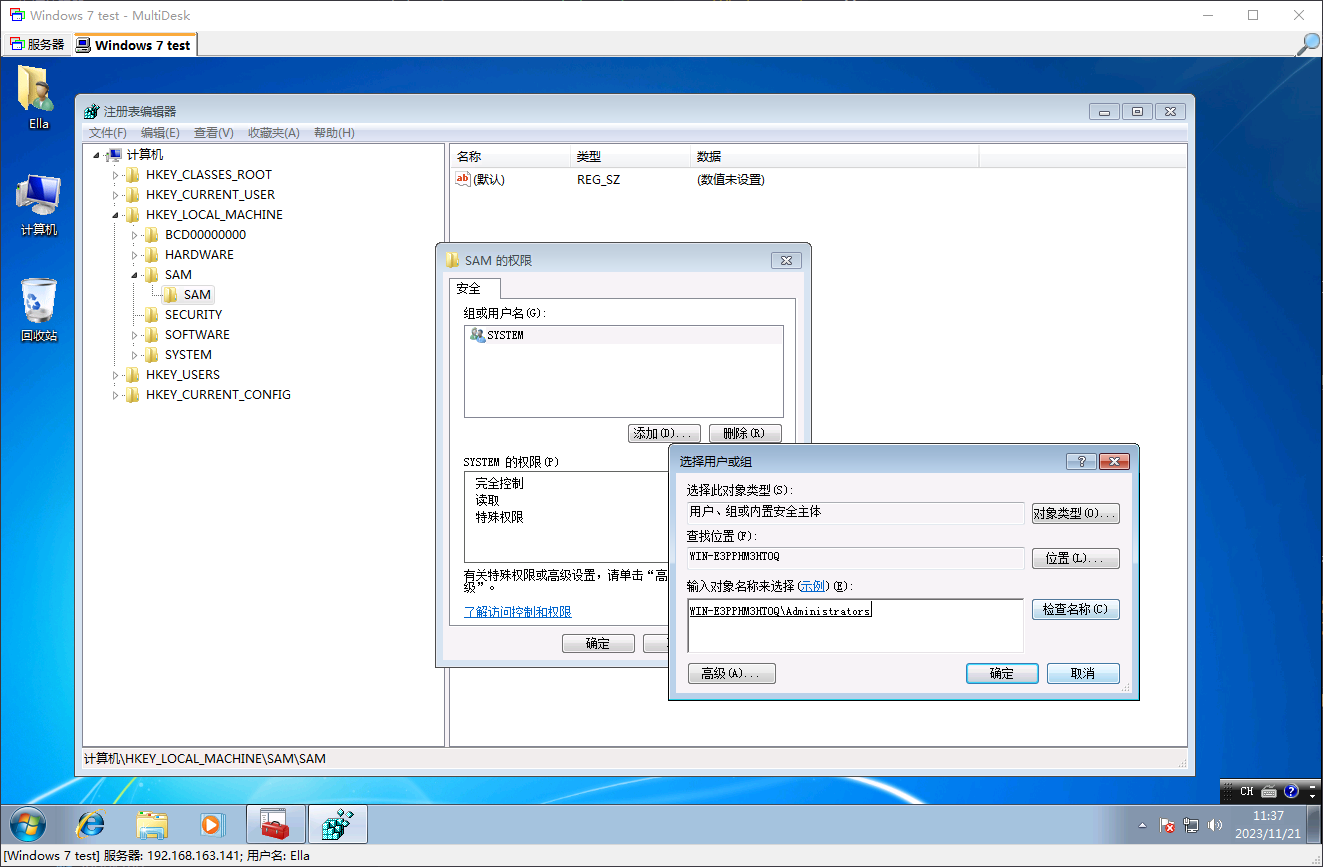This screenshot has height=867, width=1323.
Task: Click the REG_SZ type cell
Action: pos(598,180)
